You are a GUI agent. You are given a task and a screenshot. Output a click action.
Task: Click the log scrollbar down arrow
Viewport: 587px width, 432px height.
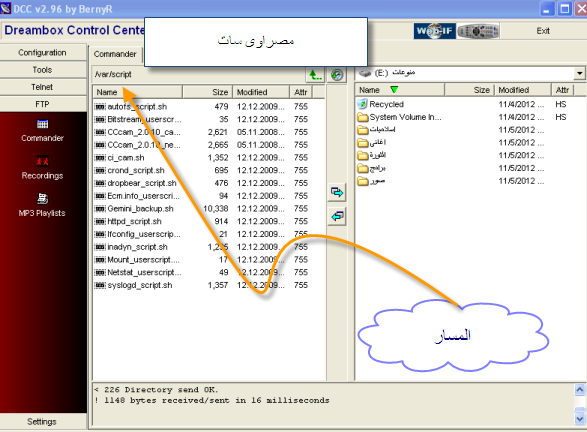point(580,419)
